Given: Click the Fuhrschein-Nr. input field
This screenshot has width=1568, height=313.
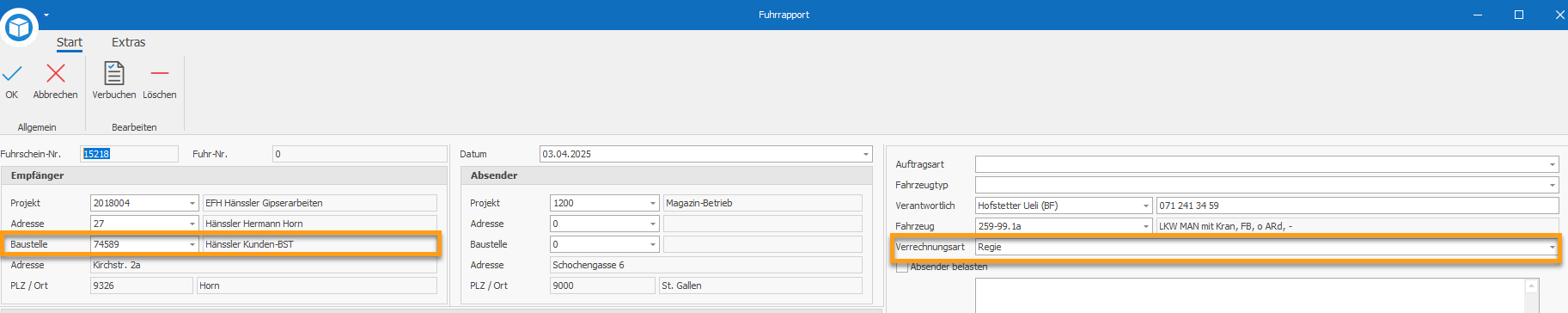Looking at the screenshot, I should (129, 154).
